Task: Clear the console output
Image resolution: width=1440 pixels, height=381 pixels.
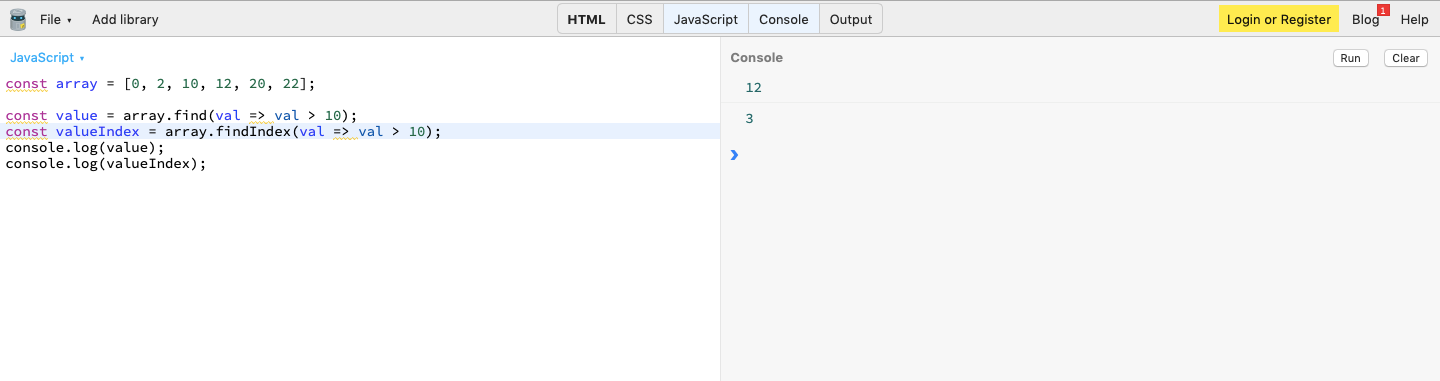Action: 1406,58
